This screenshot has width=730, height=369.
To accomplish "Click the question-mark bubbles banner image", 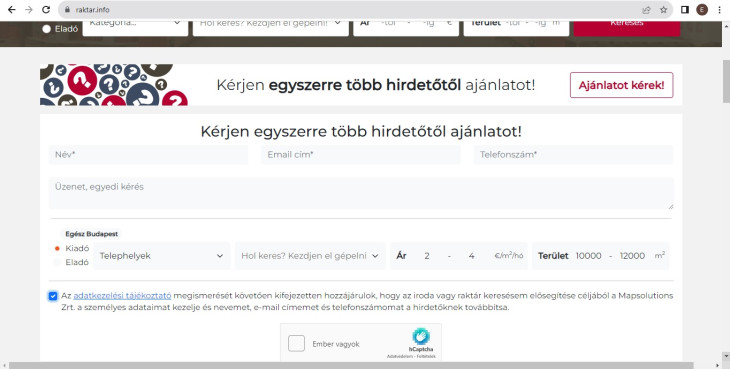I will [114, 85].
